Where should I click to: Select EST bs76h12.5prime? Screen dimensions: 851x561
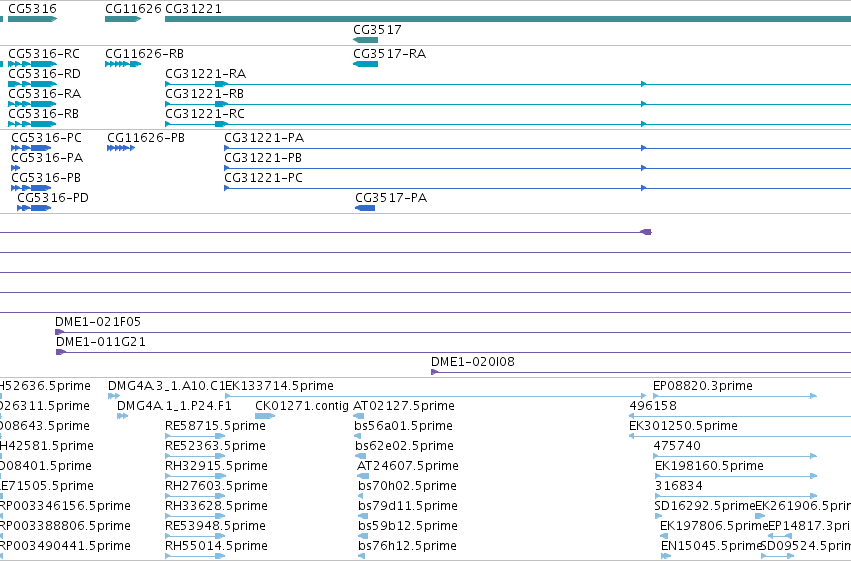(408, 546)
